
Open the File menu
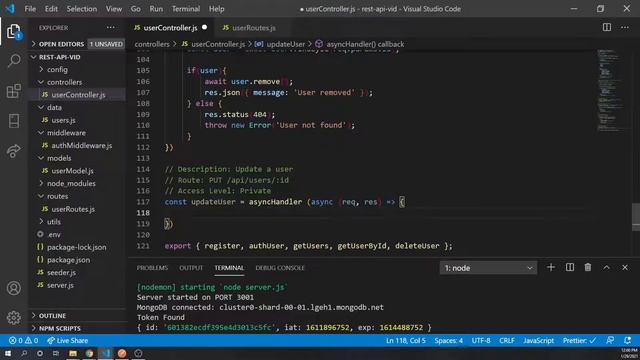pyautogui.click(x=30, y=9)
